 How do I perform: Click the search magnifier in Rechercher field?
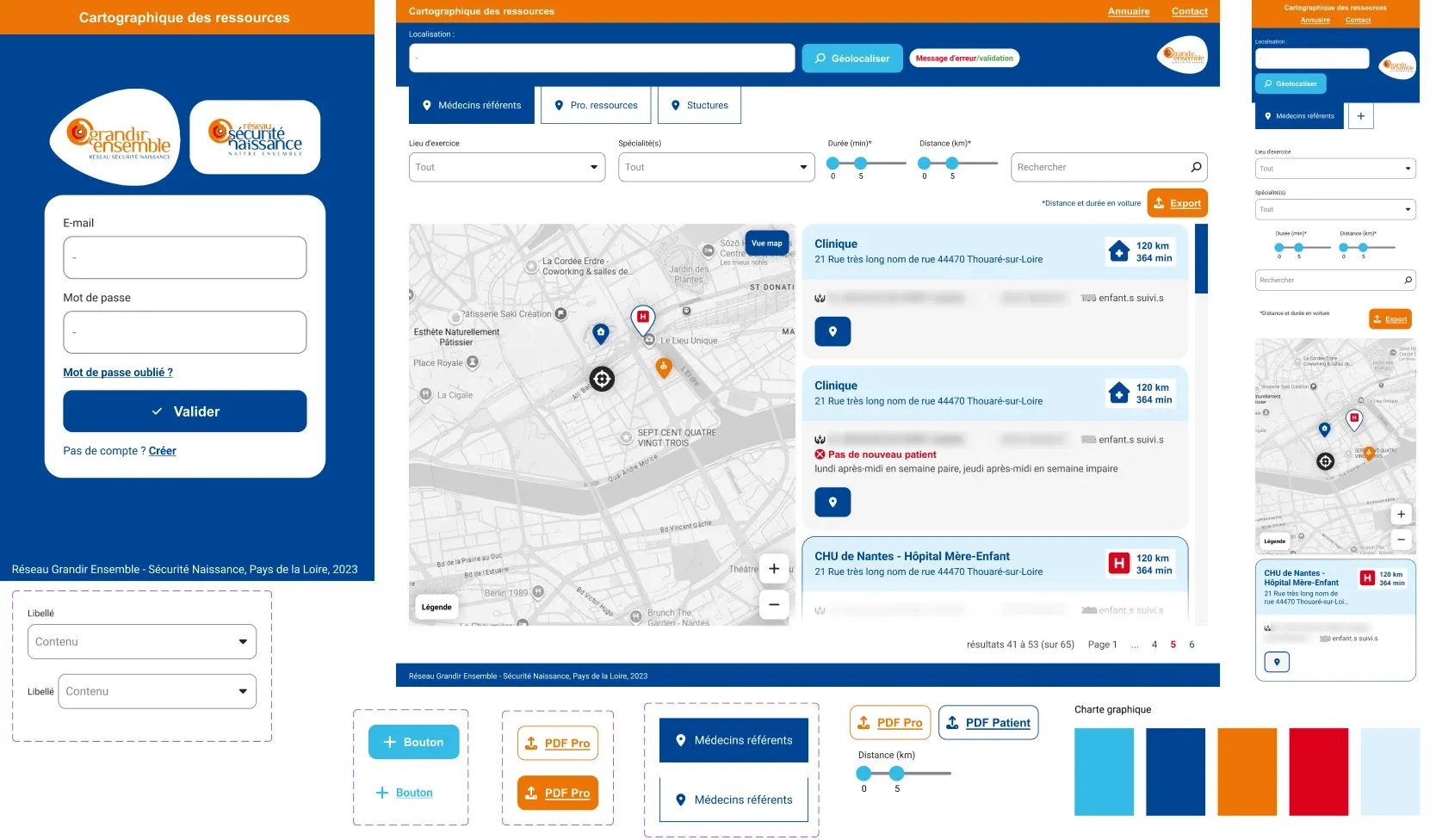coord(1196,167)
